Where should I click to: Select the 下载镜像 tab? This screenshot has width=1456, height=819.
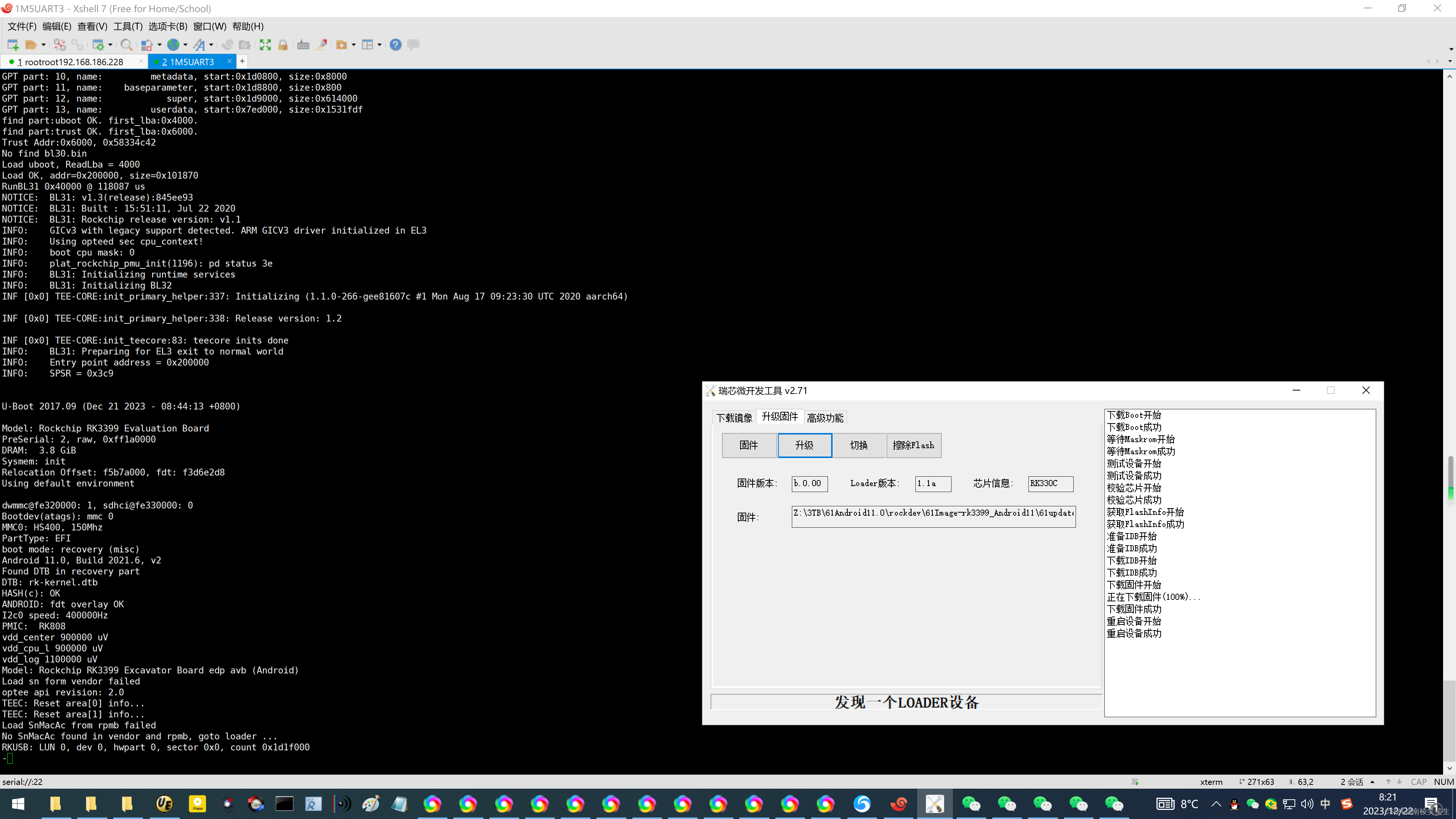point(734,418)
